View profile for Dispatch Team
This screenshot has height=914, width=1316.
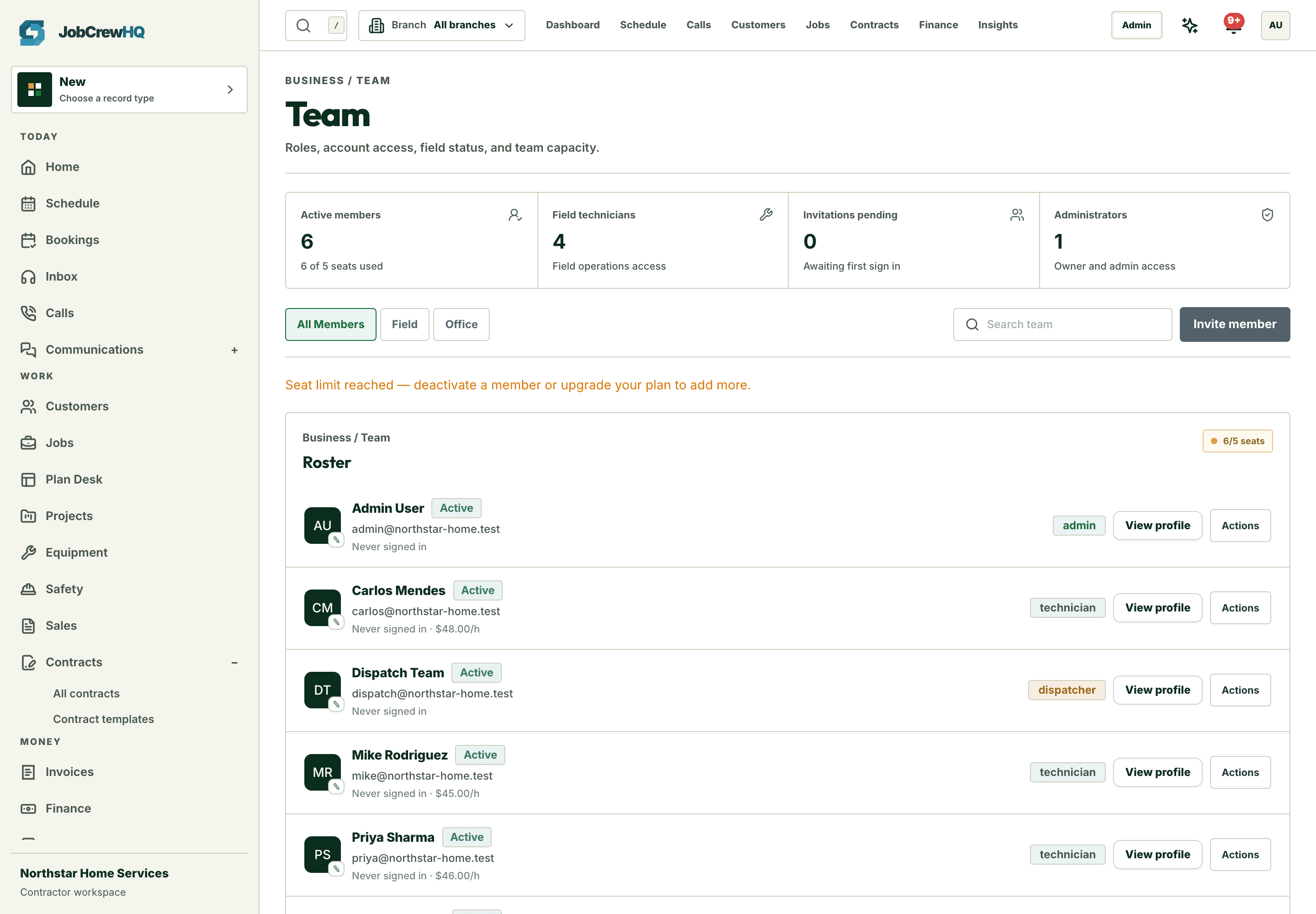tap(1157, 690)
